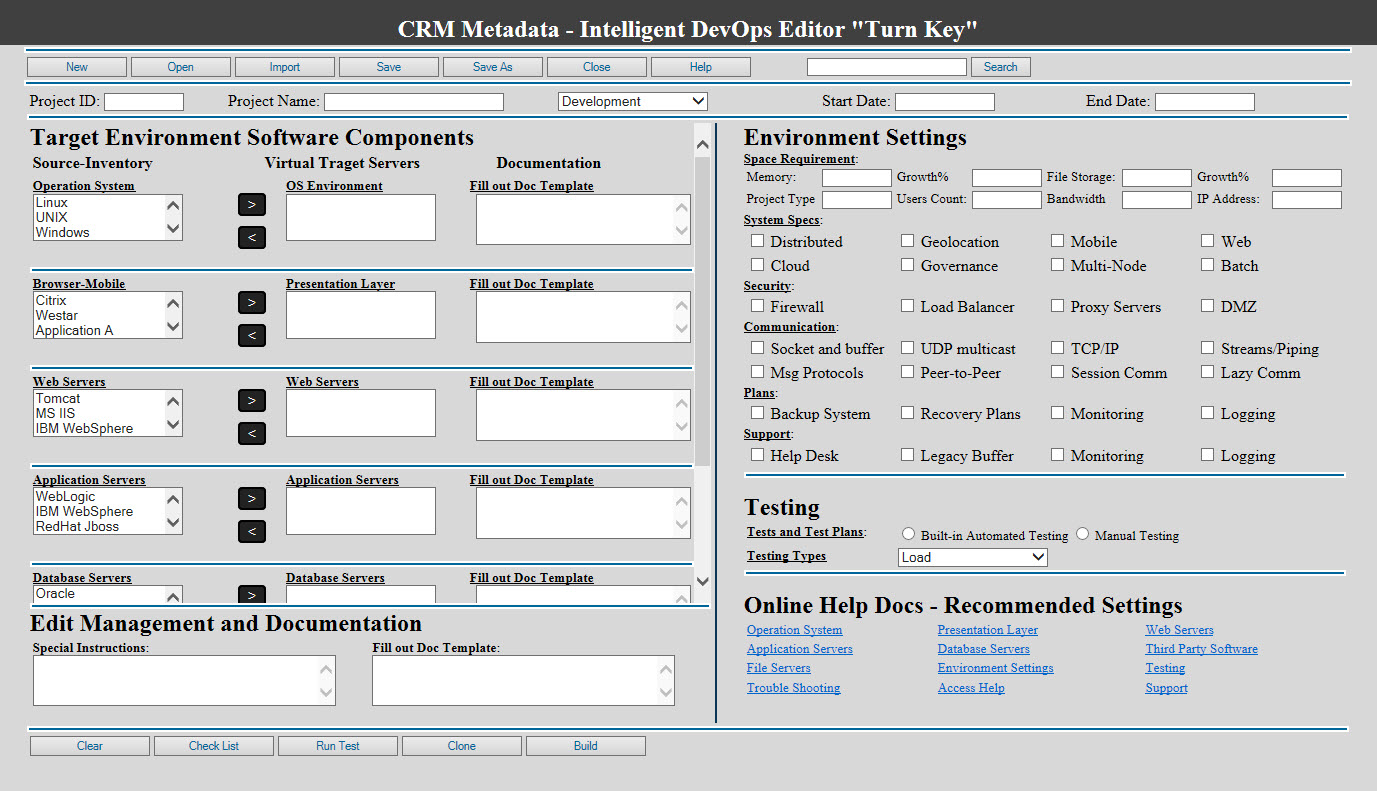Click the Project Name input field

pyautogui.click(x=413, y=102)
